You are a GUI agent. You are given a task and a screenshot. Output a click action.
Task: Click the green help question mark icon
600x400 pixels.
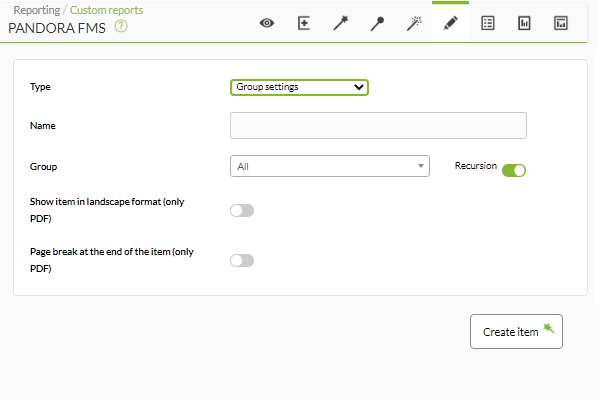point(121,26)
